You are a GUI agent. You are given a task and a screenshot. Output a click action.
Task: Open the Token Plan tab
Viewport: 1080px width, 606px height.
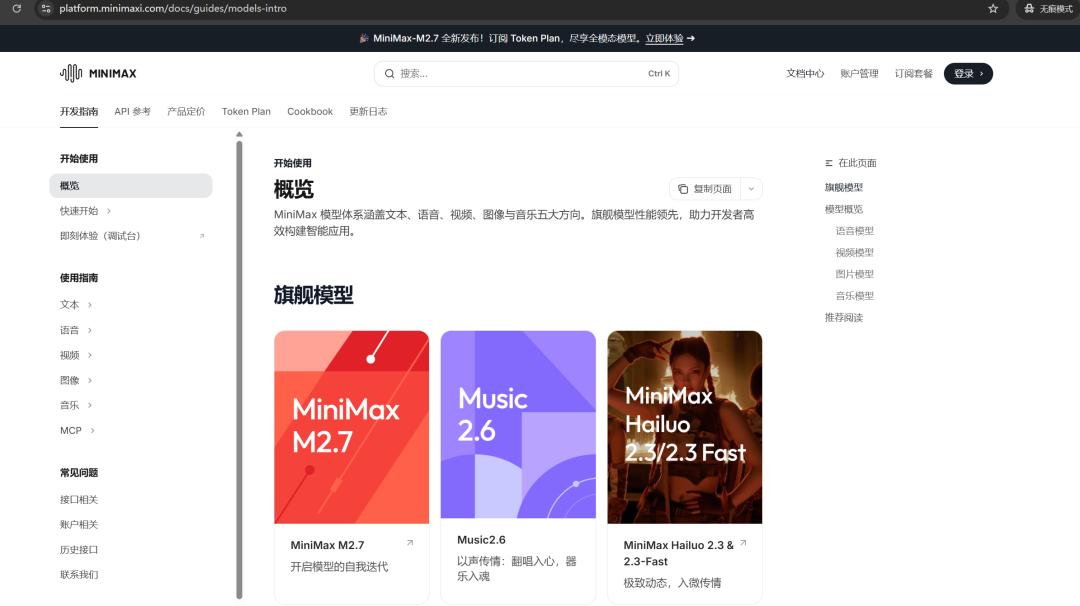pyautogui.click(x=246, y=112)
